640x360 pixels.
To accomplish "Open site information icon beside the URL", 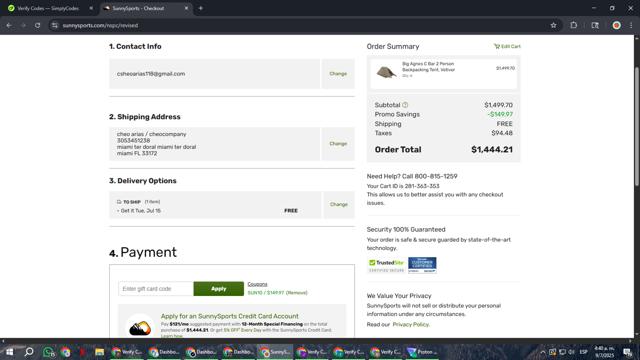I will 54,25.
